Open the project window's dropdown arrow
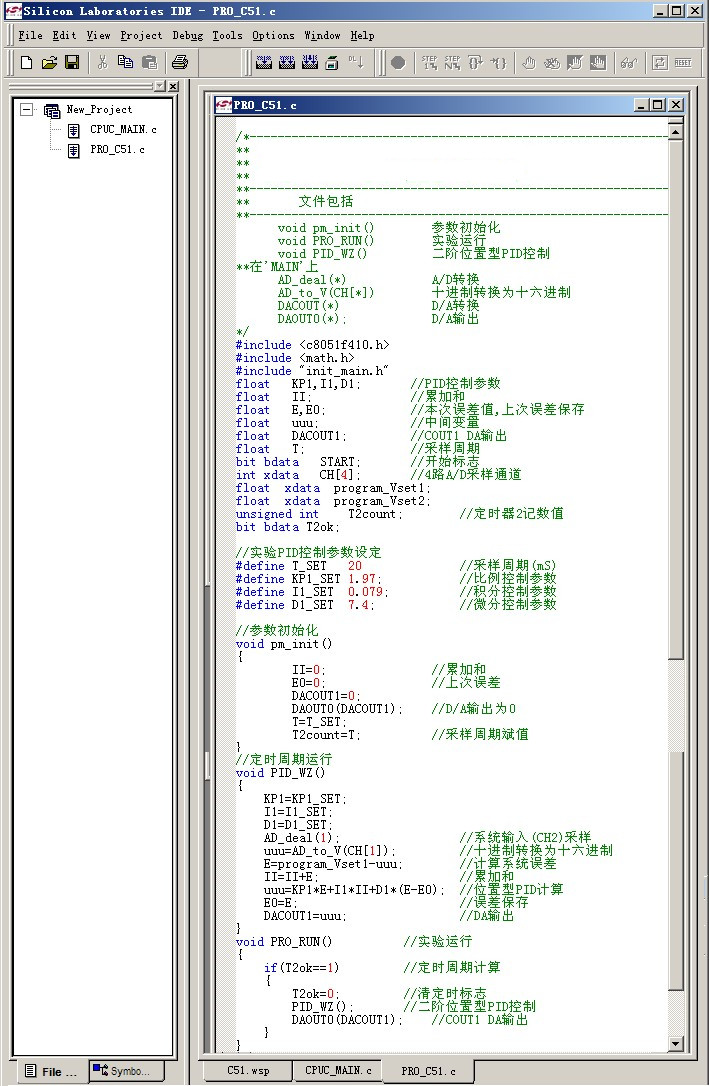Image resolution: width=709 pixels, height=1086 pixels. tap(159, 87)
